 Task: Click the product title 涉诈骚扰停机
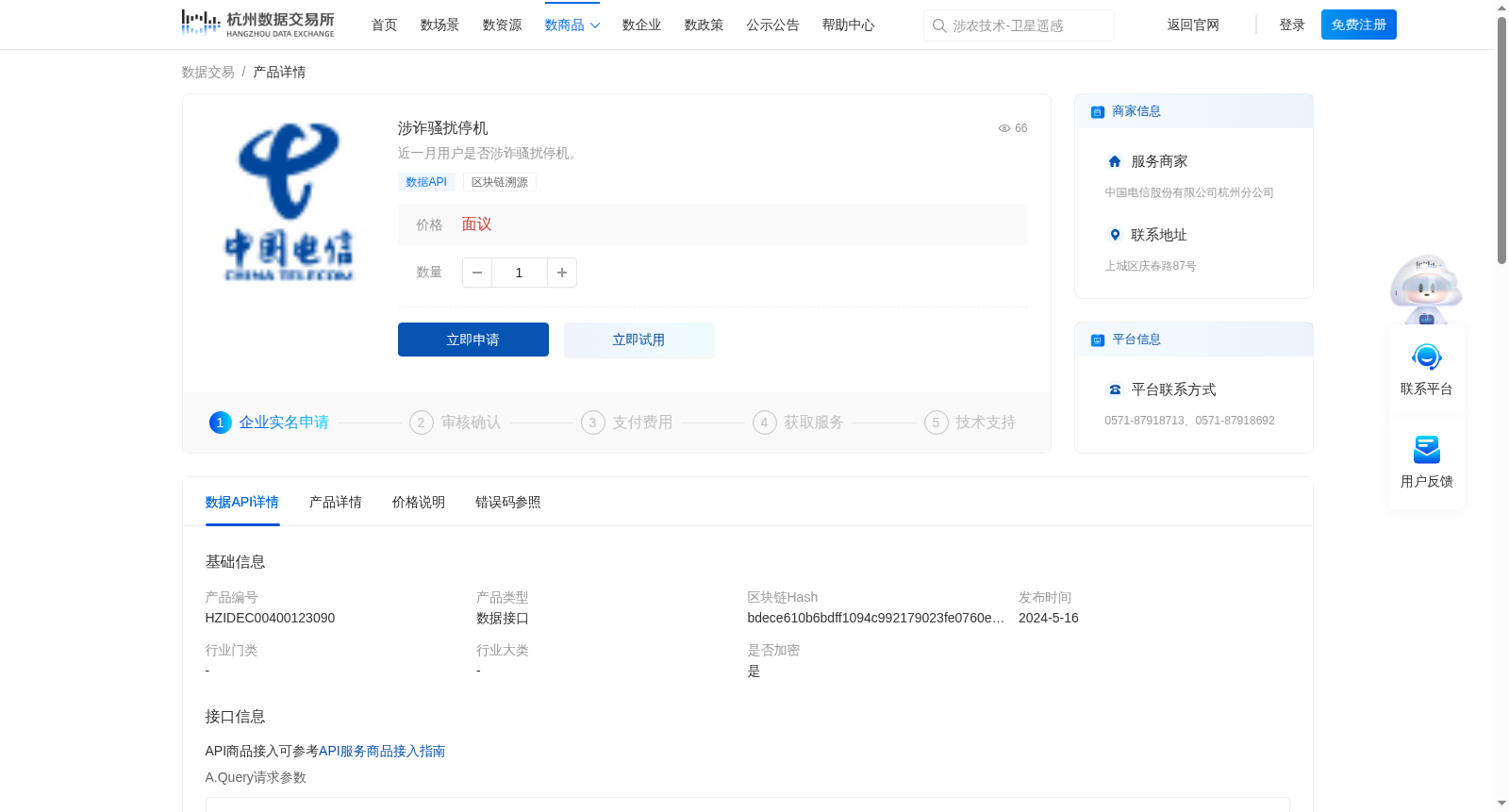tap(443, 128)
